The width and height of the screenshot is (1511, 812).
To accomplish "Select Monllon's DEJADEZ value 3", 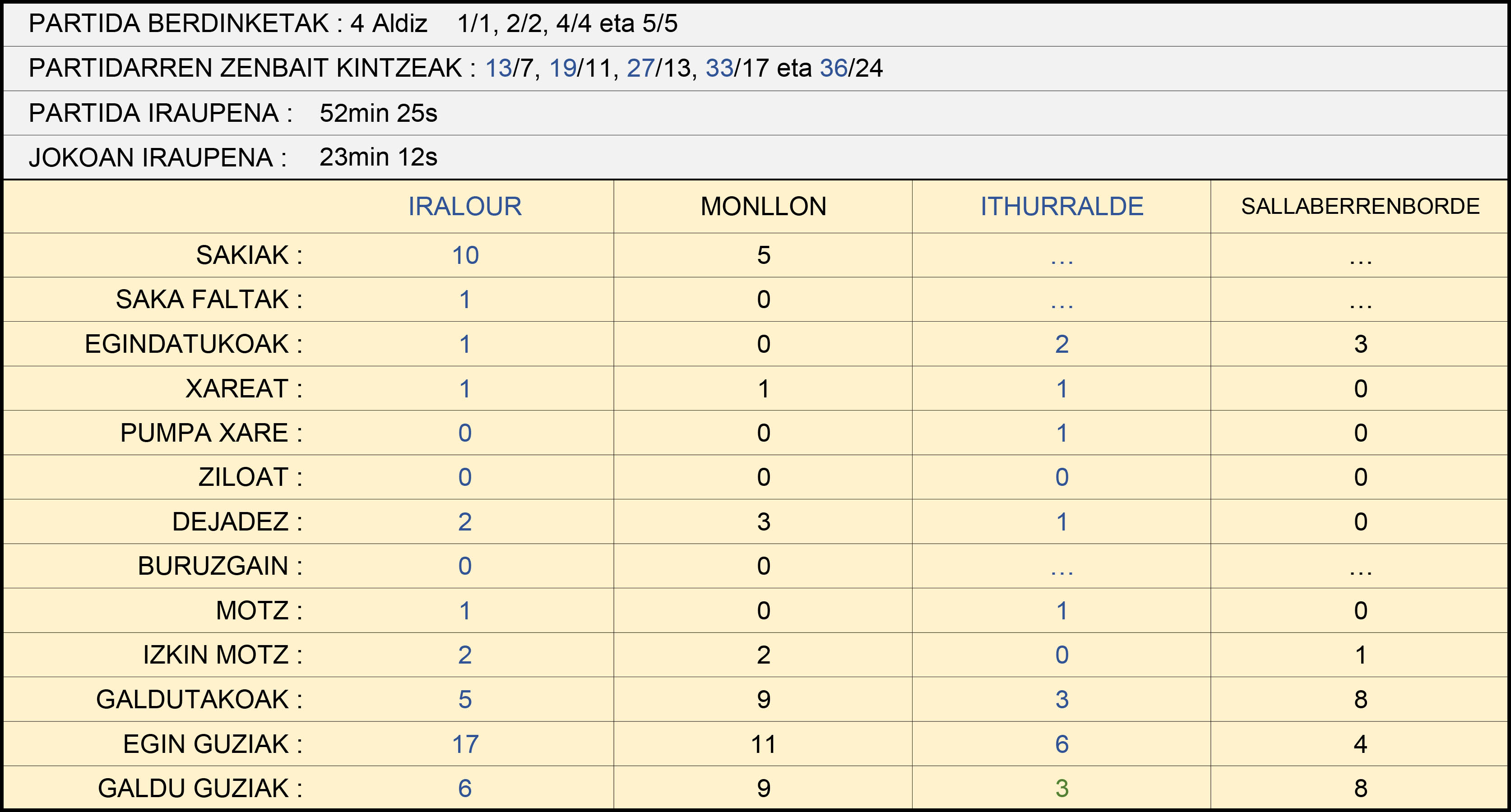I will coord(763,522).
